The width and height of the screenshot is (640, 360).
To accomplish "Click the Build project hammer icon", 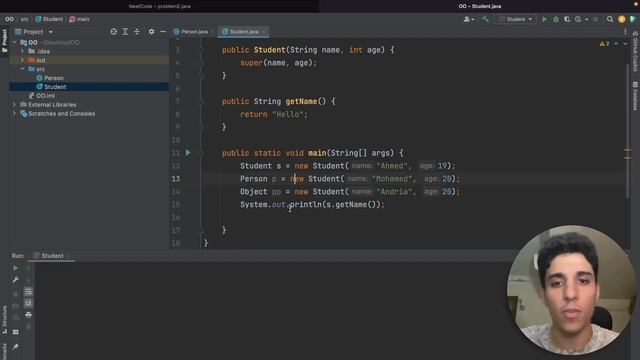I will coord(485,19).
